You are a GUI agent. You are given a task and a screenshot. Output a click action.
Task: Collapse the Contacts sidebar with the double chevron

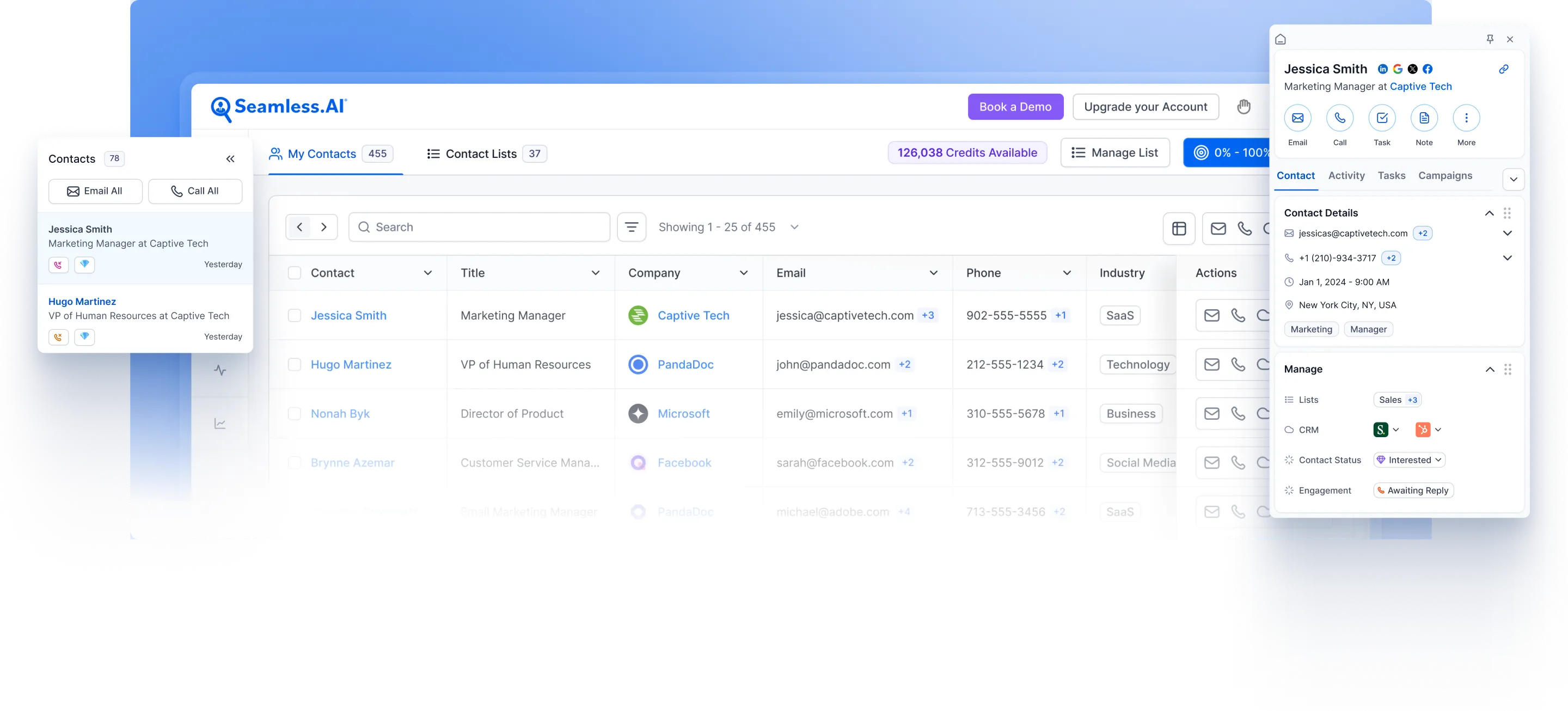coord(230,158)
